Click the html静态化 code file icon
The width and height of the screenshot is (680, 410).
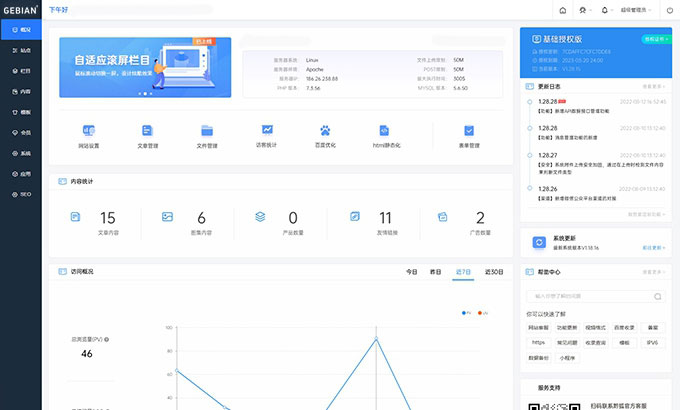[385, 131]
